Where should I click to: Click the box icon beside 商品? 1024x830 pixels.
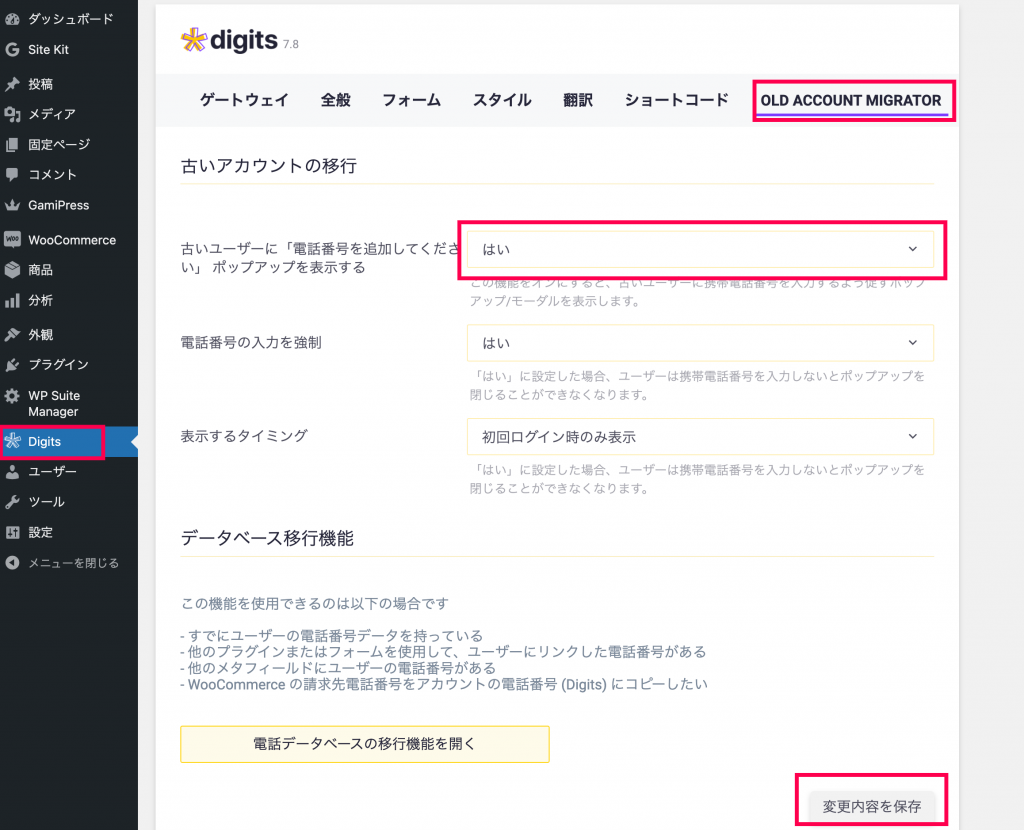12,270
